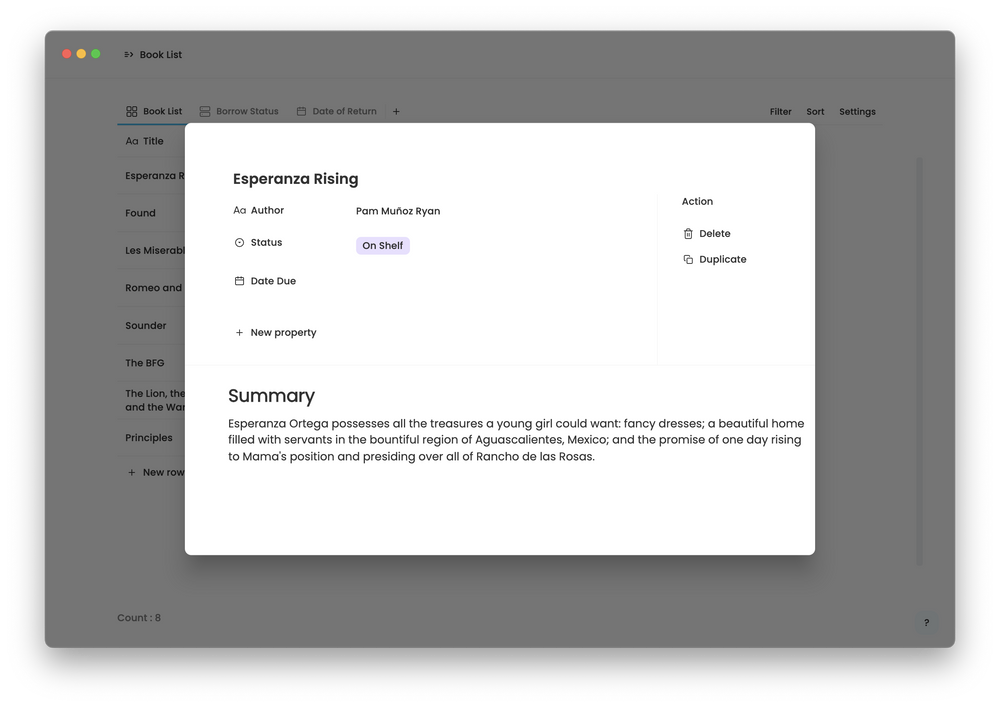The width and height of the screenshot is (1000, 707).
Task: Click the Status property icon
Action: tap(239, 243)
